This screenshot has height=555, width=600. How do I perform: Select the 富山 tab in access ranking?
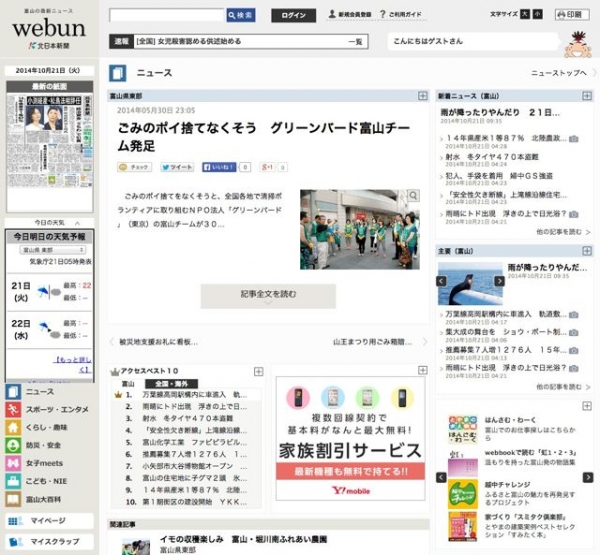tap(128, 384)
